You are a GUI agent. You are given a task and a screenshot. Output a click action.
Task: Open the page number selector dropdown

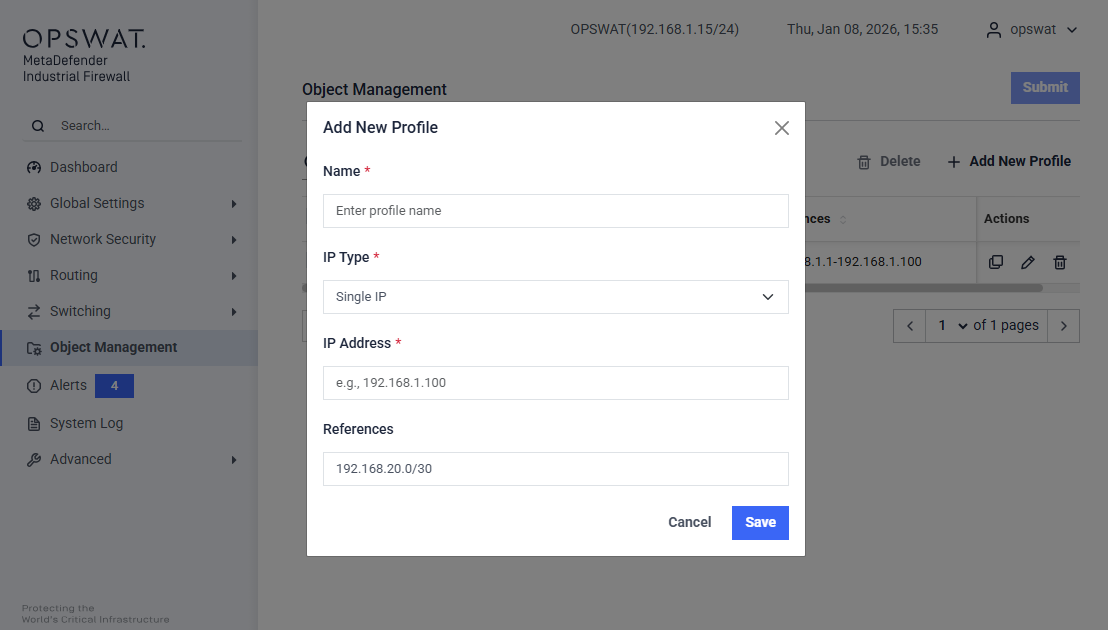[x=949, y=326]
